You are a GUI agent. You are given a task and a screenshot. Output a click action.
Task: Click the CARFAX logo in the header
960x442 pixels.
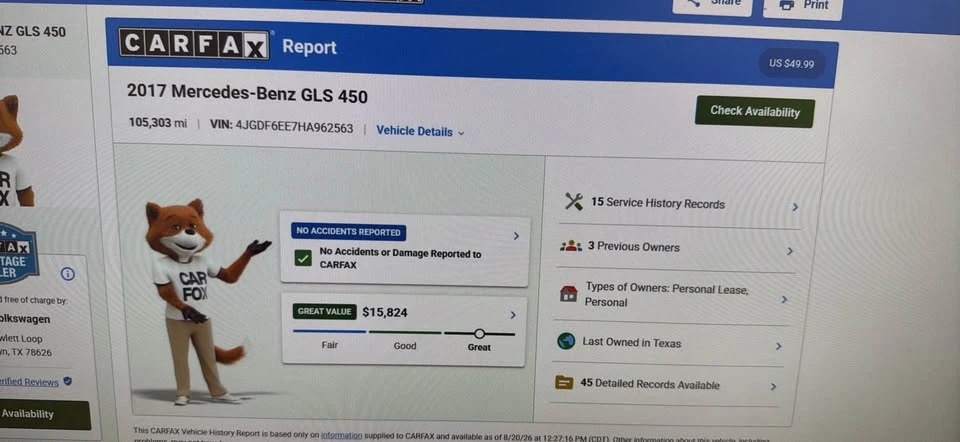click(x=194, y=43)
